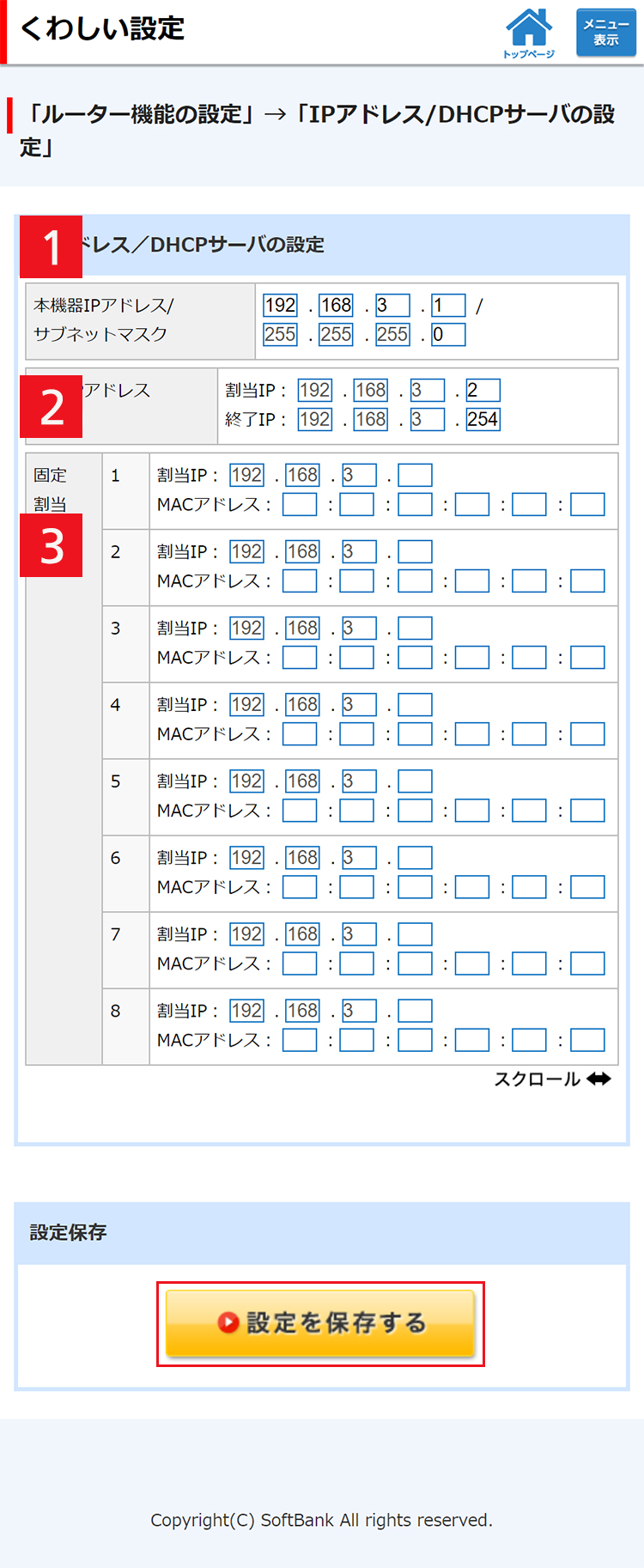Click first MAC address box of entry 1
The height and width of the screenshot is (1568, 644).
click(x=300, y=504)
